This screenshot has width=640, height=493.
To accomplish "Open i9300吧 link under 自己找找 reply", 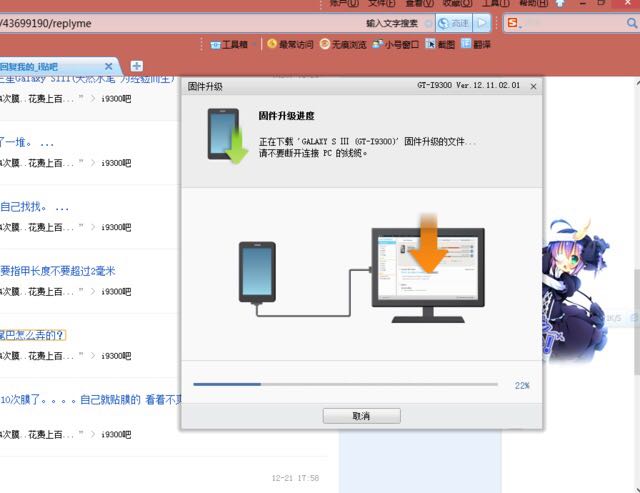I will [116, 227].
